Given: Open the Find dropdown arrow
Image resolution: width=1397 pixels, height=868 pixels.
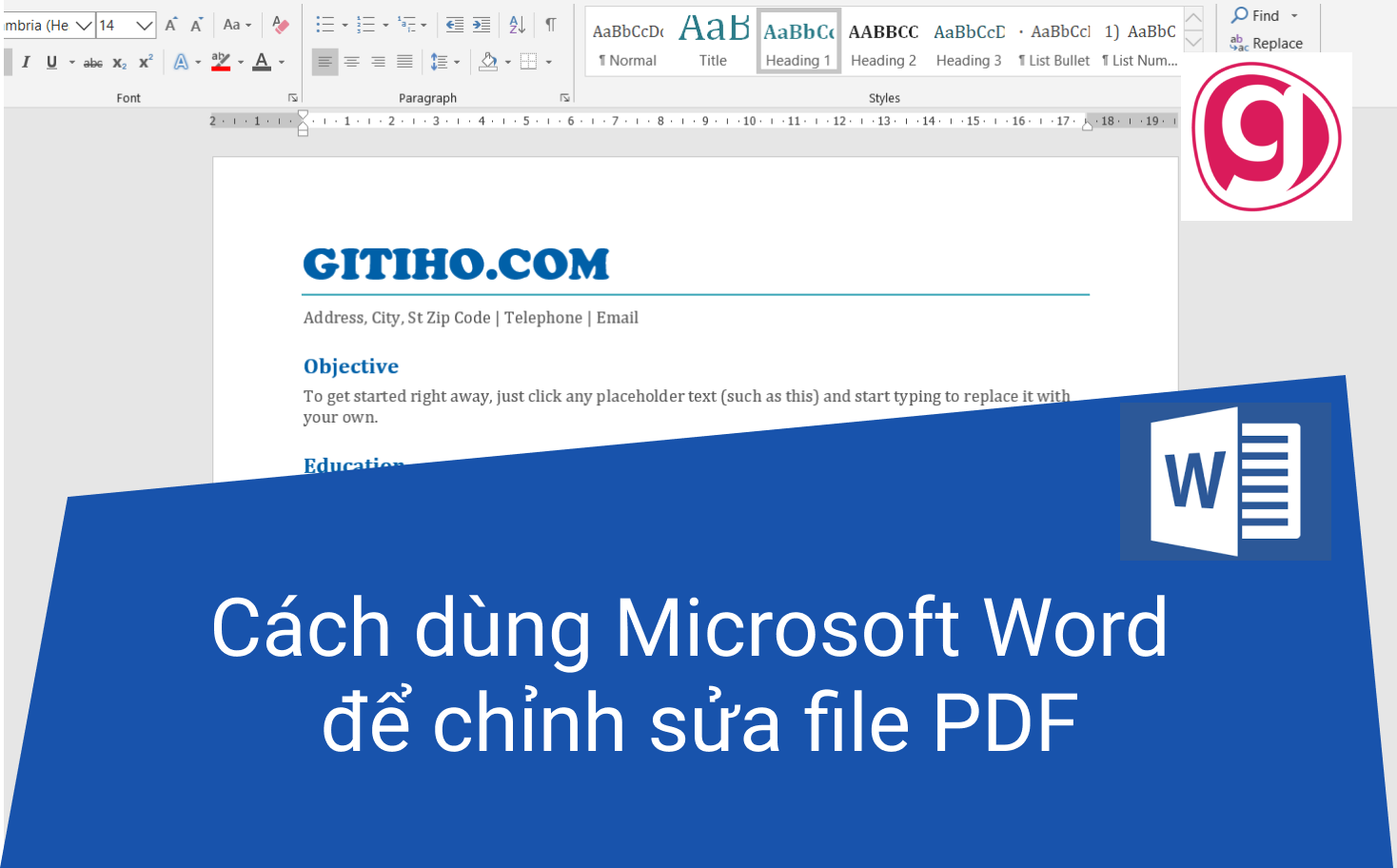Looking at the screenshot, I should [1294, 16].
